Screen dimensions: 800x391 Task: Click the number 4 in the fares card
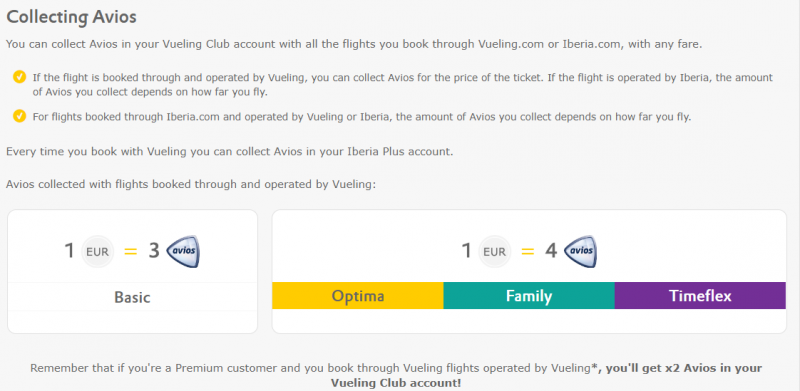coord(551,251)
